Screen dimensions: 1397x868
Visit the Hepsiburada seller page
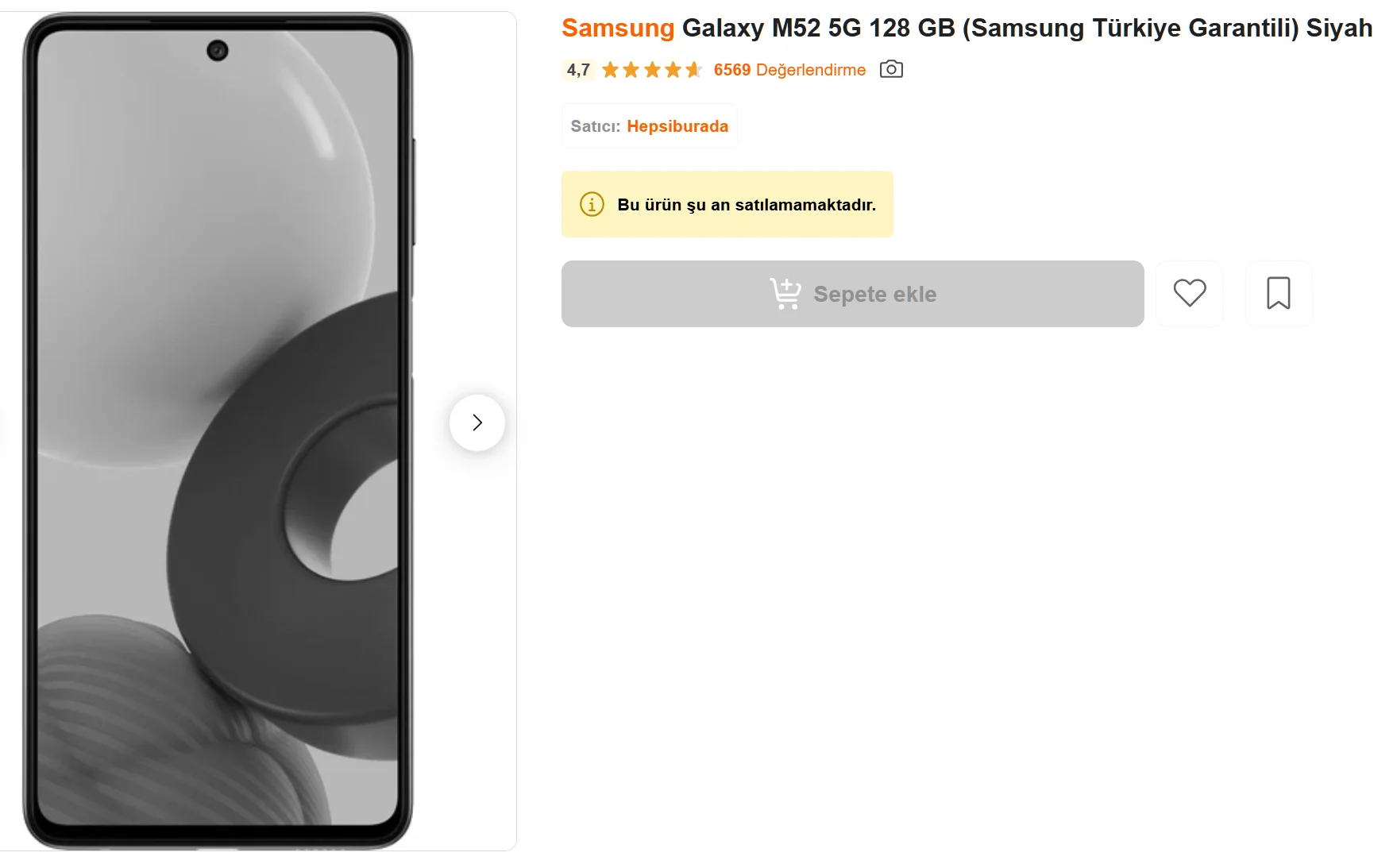(x=677, y=126)
